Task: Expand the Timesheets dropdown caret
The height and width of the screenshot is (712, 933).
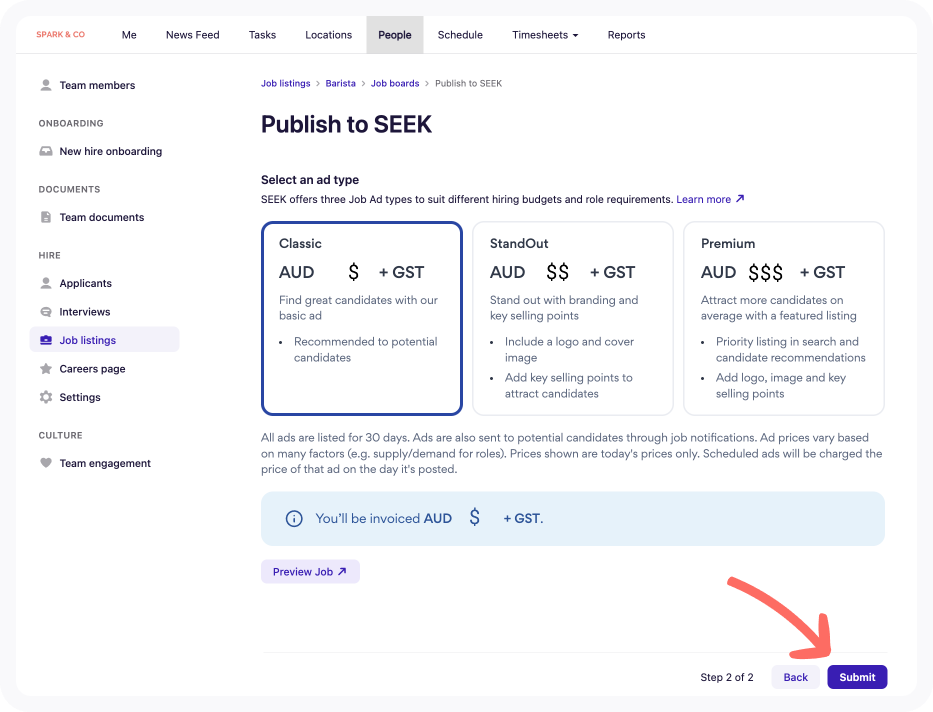Action: tap(575, 36)
